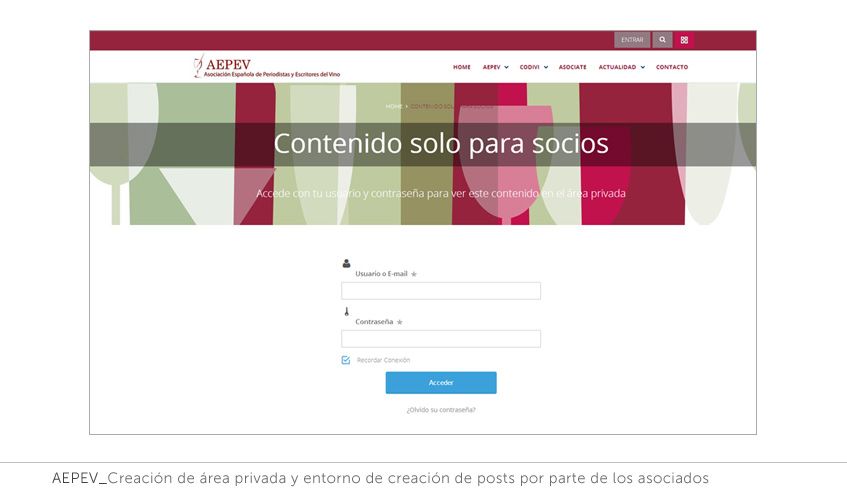Click the user silhouette icon
Image resolution: width=847 pixels, height=494 pixels.
[x=346, y=263]
